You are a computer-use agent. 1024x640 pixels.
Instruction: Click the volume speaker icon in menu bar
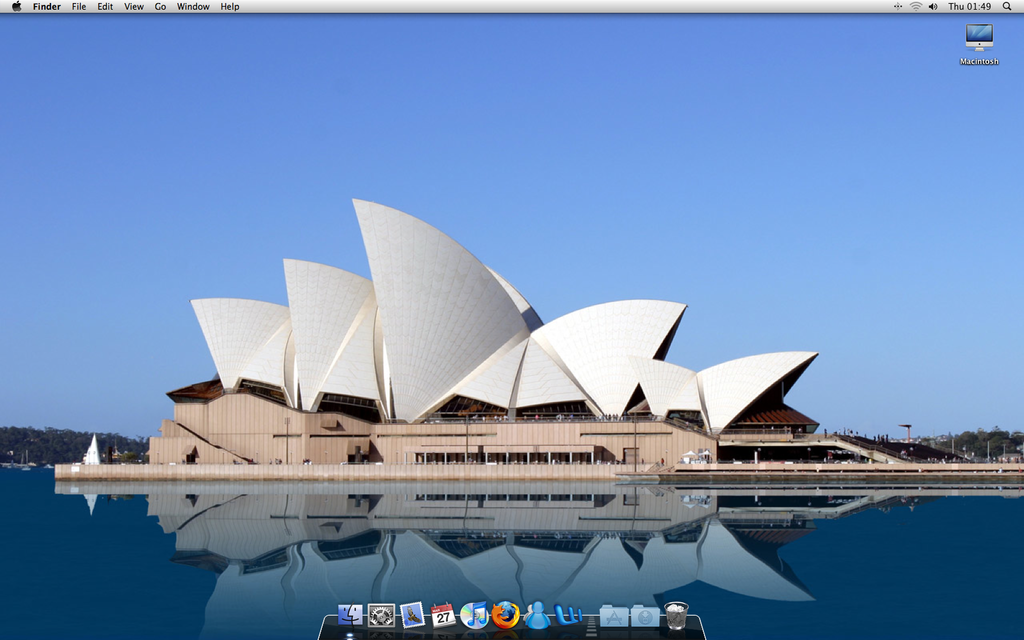tap(933, 7)
